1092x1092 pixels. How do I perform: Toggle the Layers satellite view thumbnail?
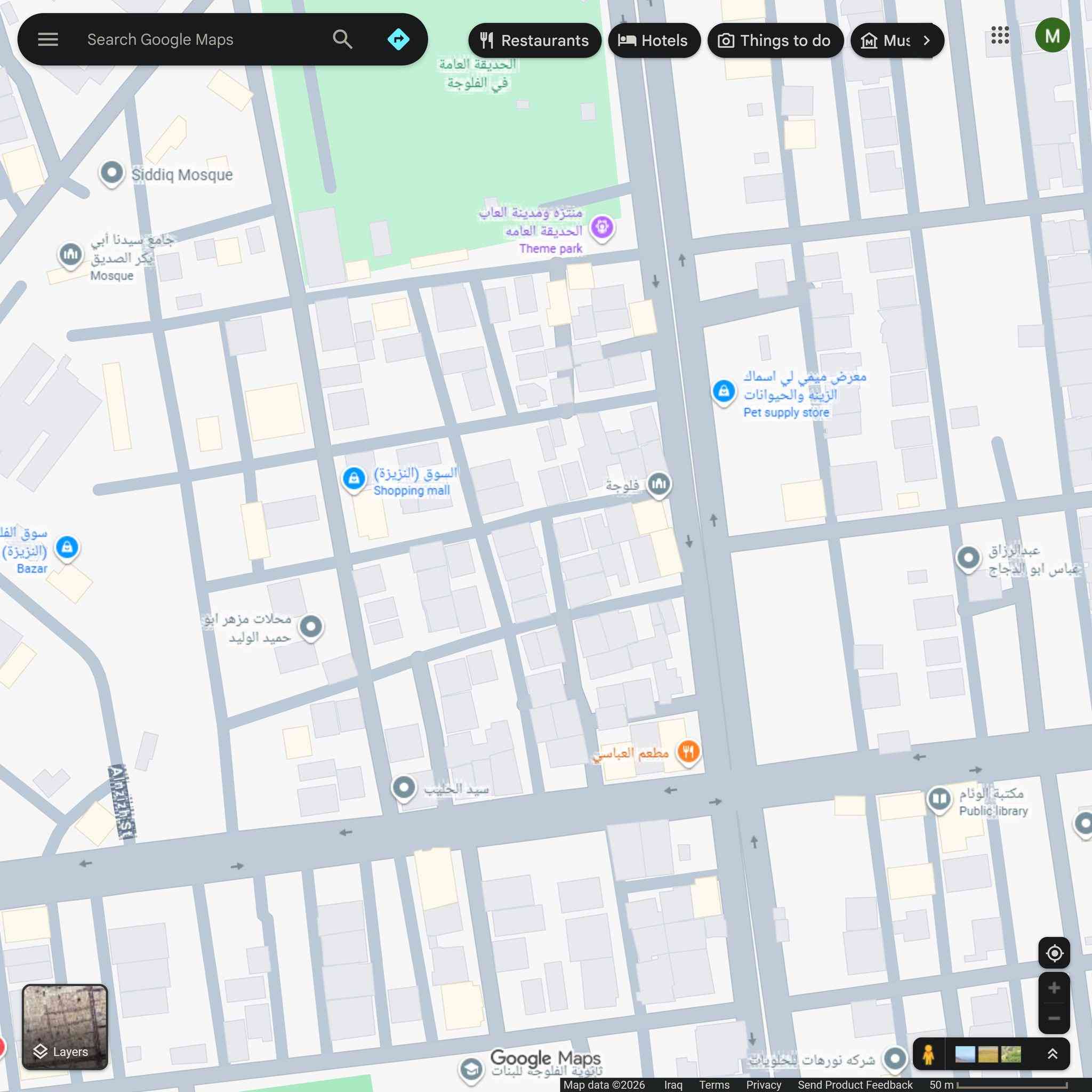pyautogui.click(x=65, y=1026)
